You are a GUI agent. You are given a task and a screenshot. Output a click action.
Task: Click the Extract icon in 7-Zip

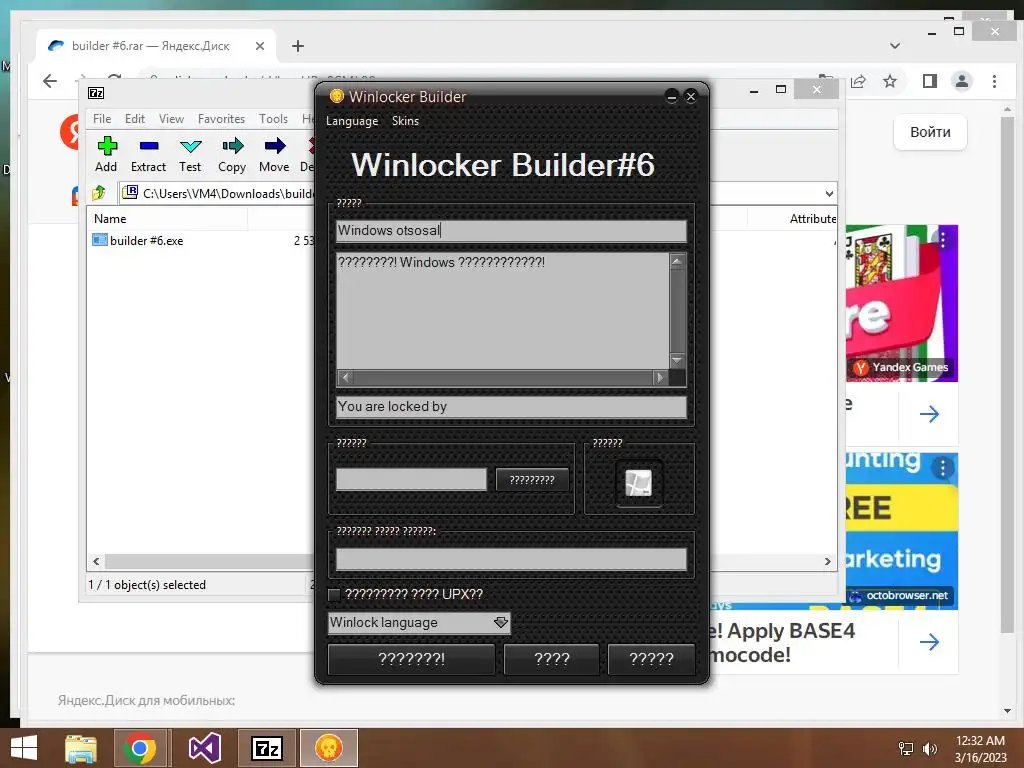pyautogui.click(x=149, y=146)
